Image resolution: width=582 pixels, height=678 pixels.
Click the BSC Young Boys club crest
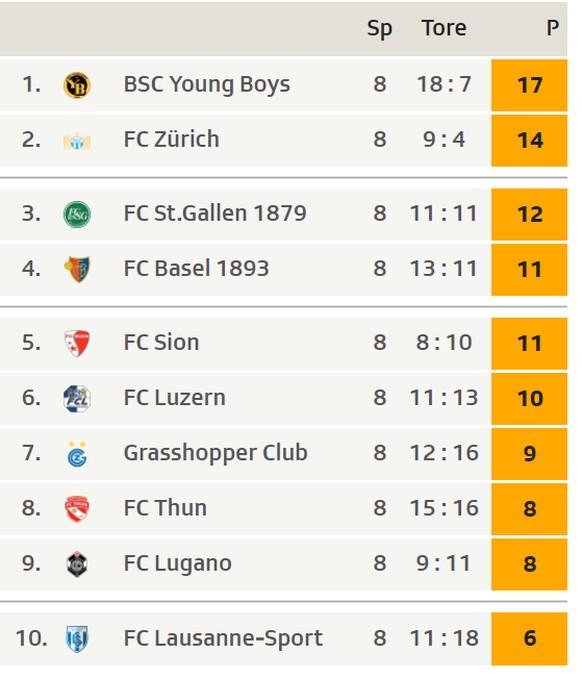[x=77, y=85]
